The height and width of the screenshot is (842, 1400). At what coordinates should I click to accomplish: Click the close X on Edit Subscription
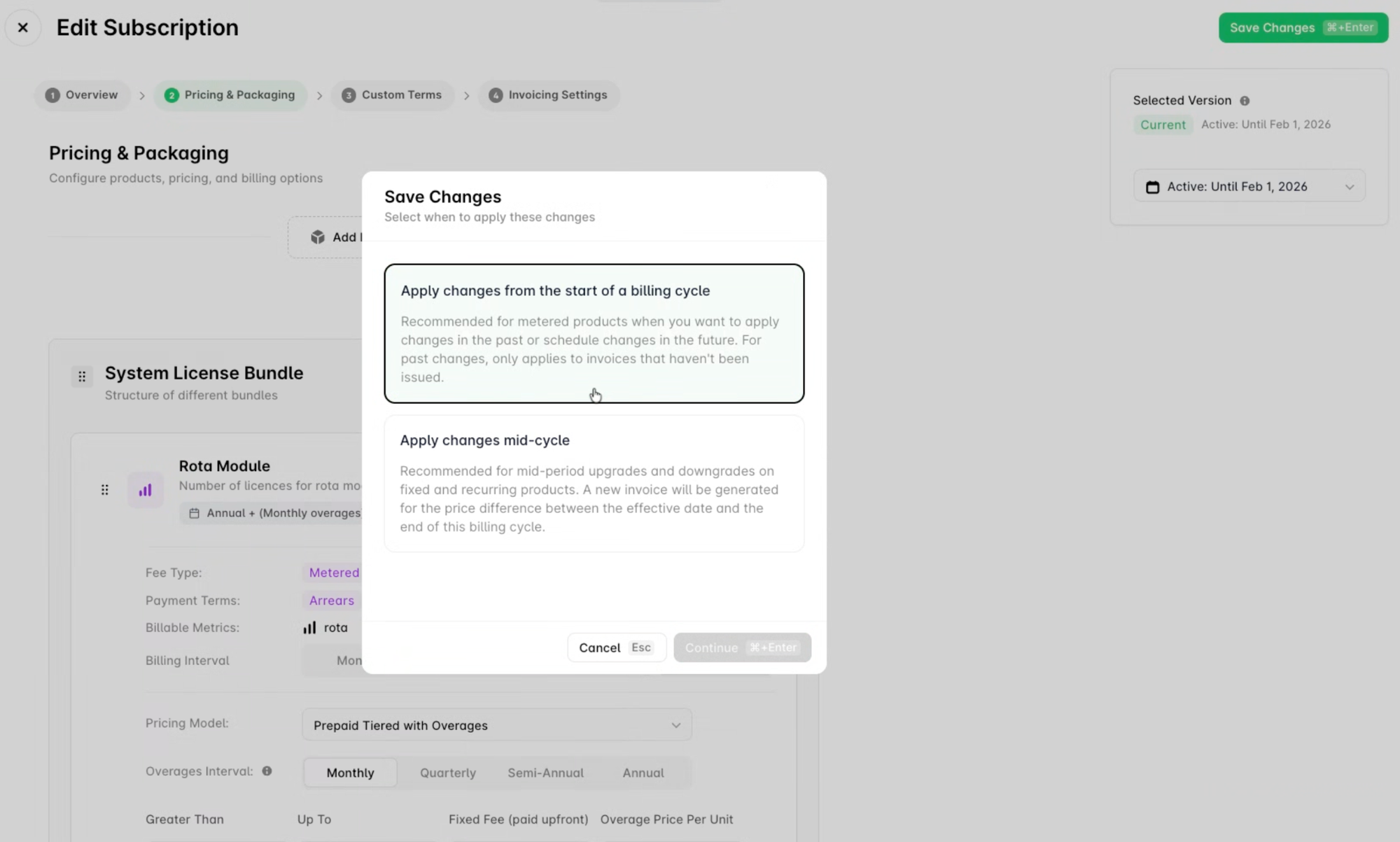[x=23, y=27]
